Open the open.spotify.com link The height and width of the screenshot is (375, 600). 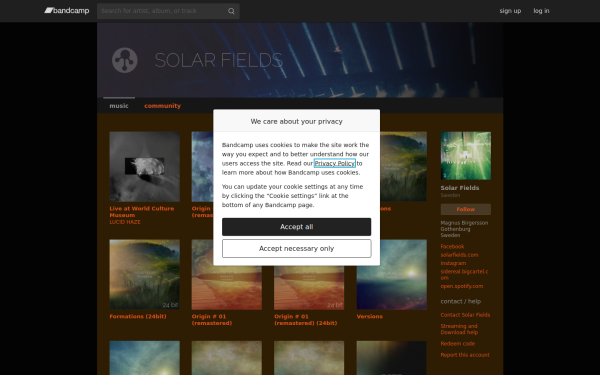461,286
